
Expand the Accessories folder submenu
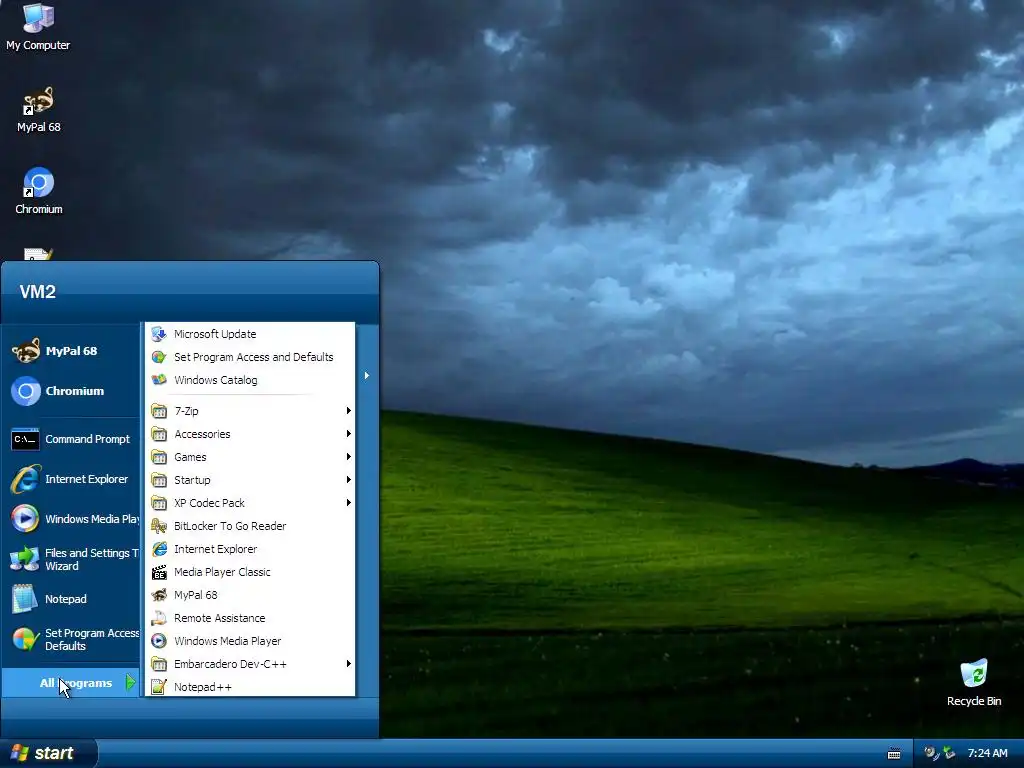click(250, 434)
